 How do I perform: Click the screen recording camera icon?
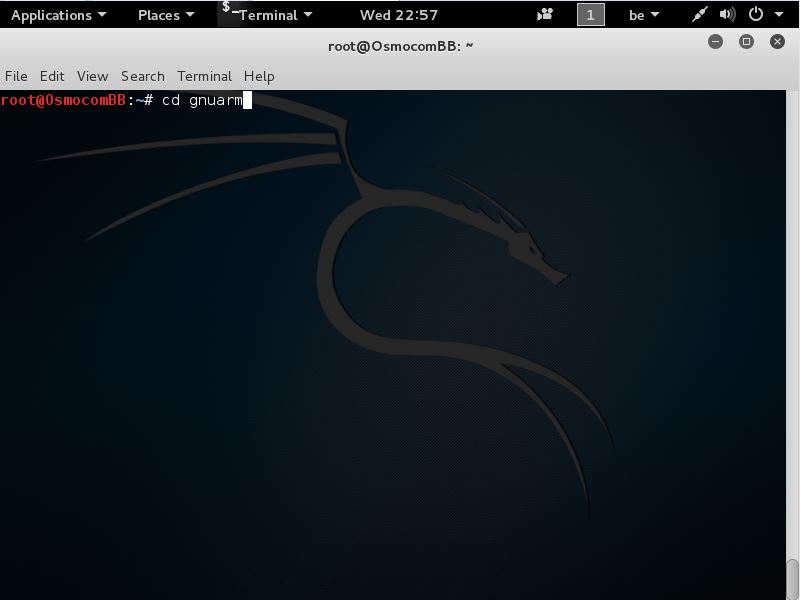[x=545, y=14]
